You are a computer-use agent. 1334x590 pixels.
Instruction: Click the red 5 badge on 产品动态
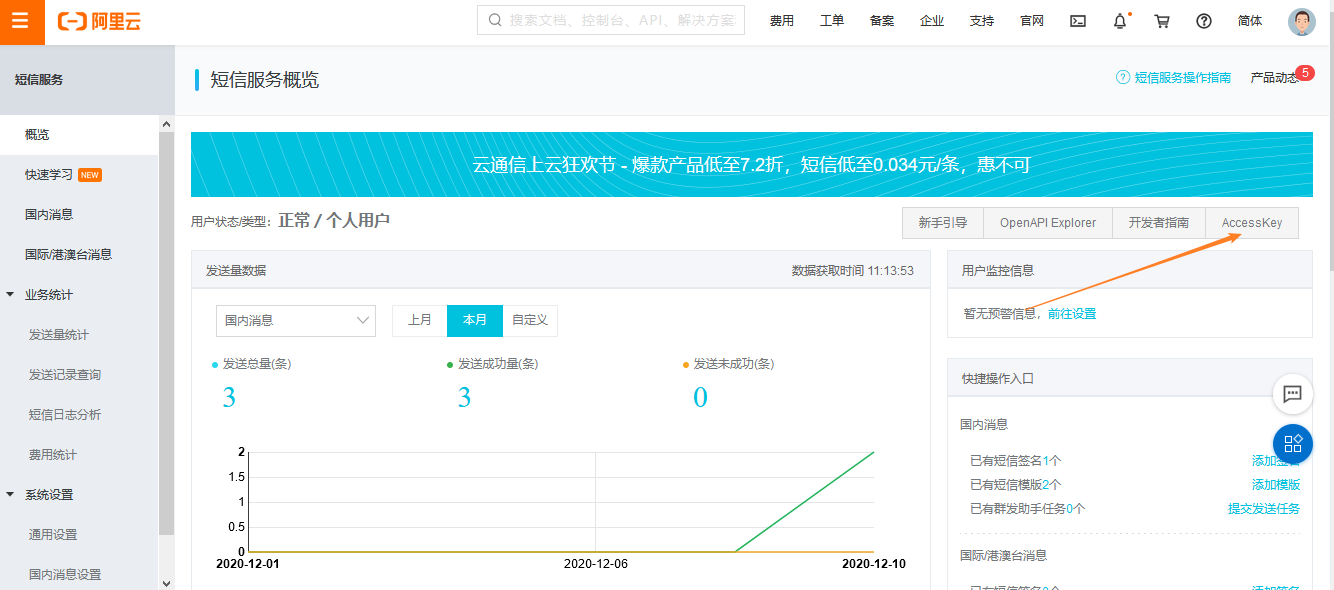tap(1305, 72)
